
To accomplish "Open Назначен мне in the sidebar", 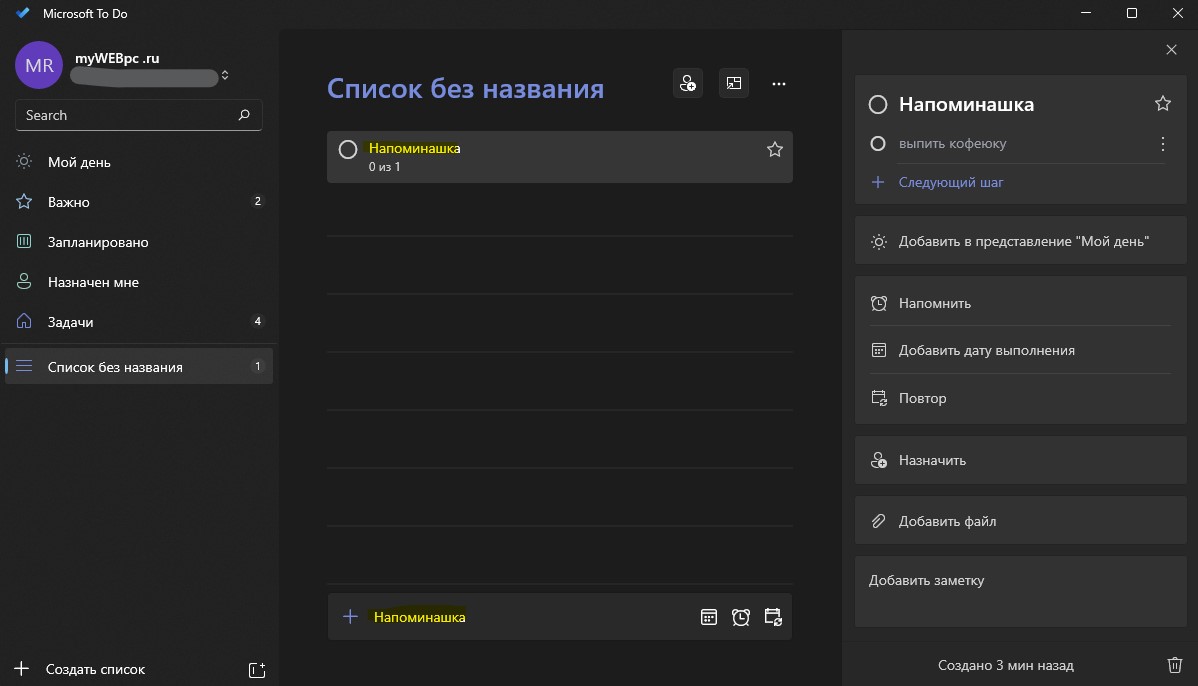I will pos(138,282).
